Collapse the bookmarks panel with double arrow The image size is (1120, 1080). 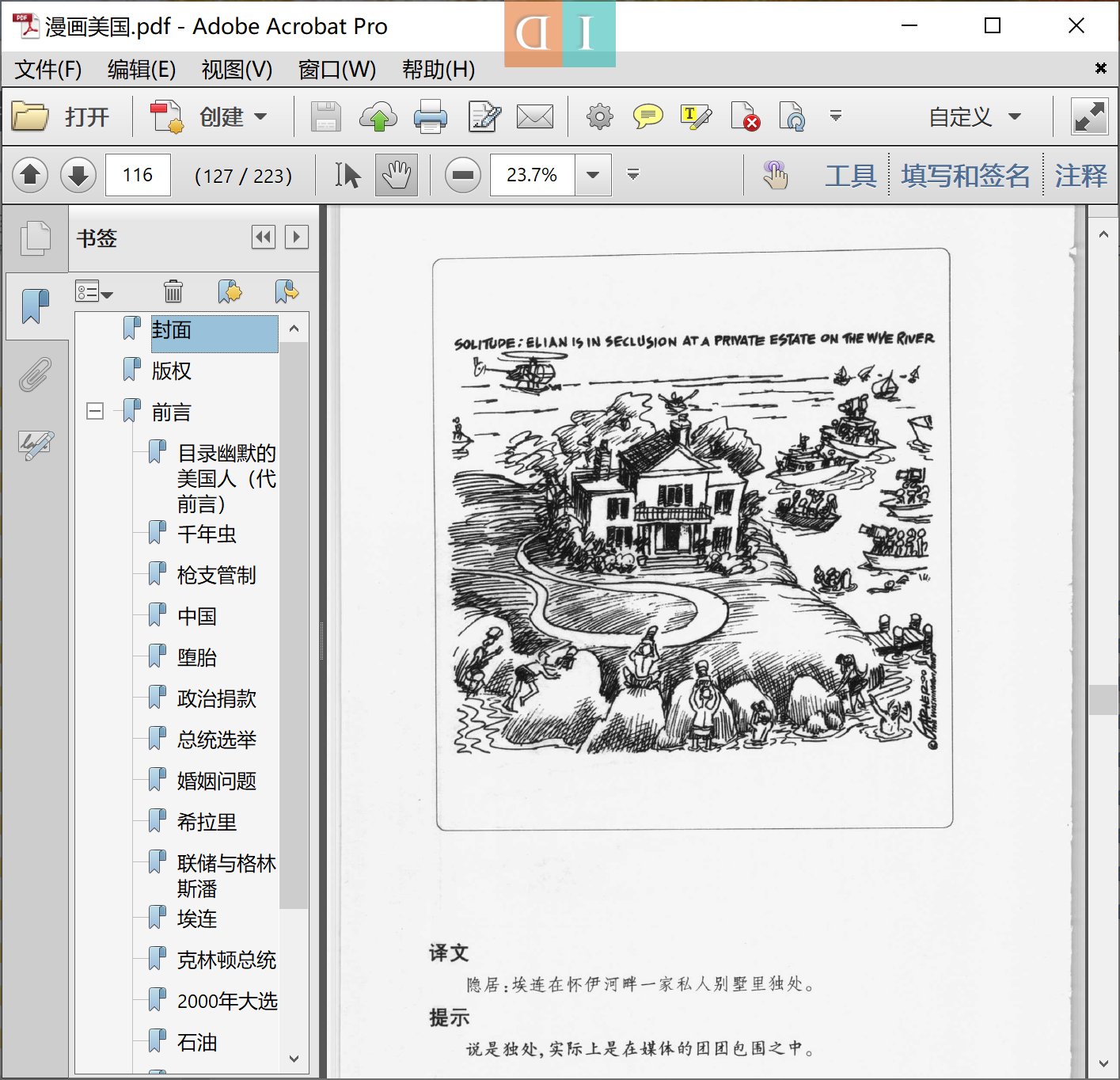coord(263,237)
